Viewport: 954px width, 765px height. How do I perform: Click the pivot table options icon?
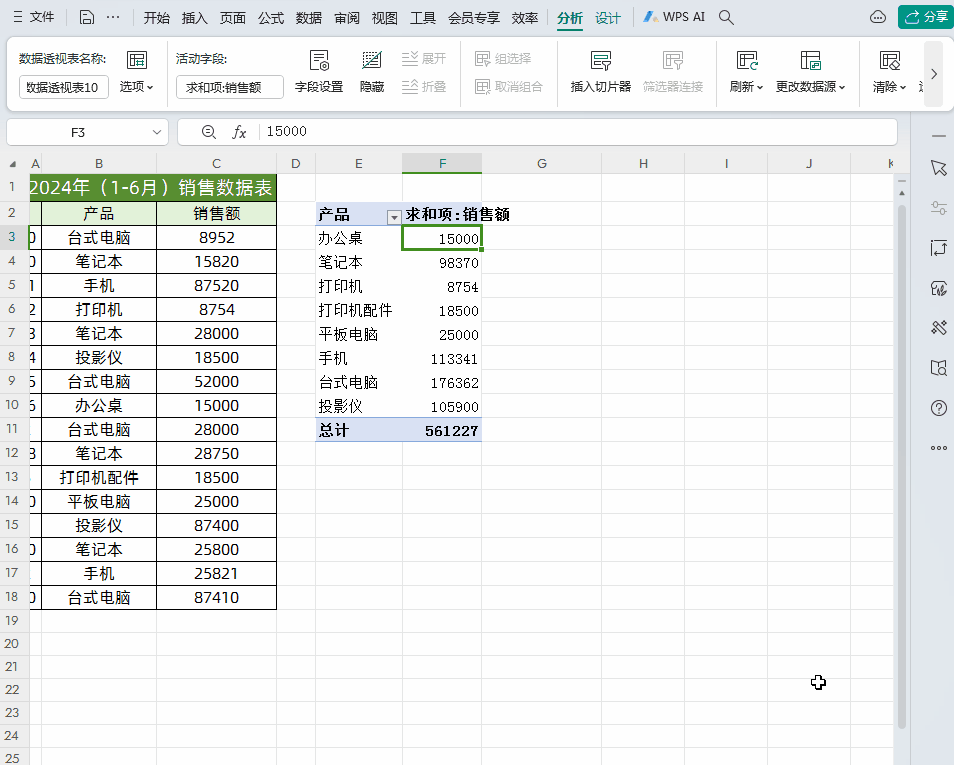(x=137, y=60)
